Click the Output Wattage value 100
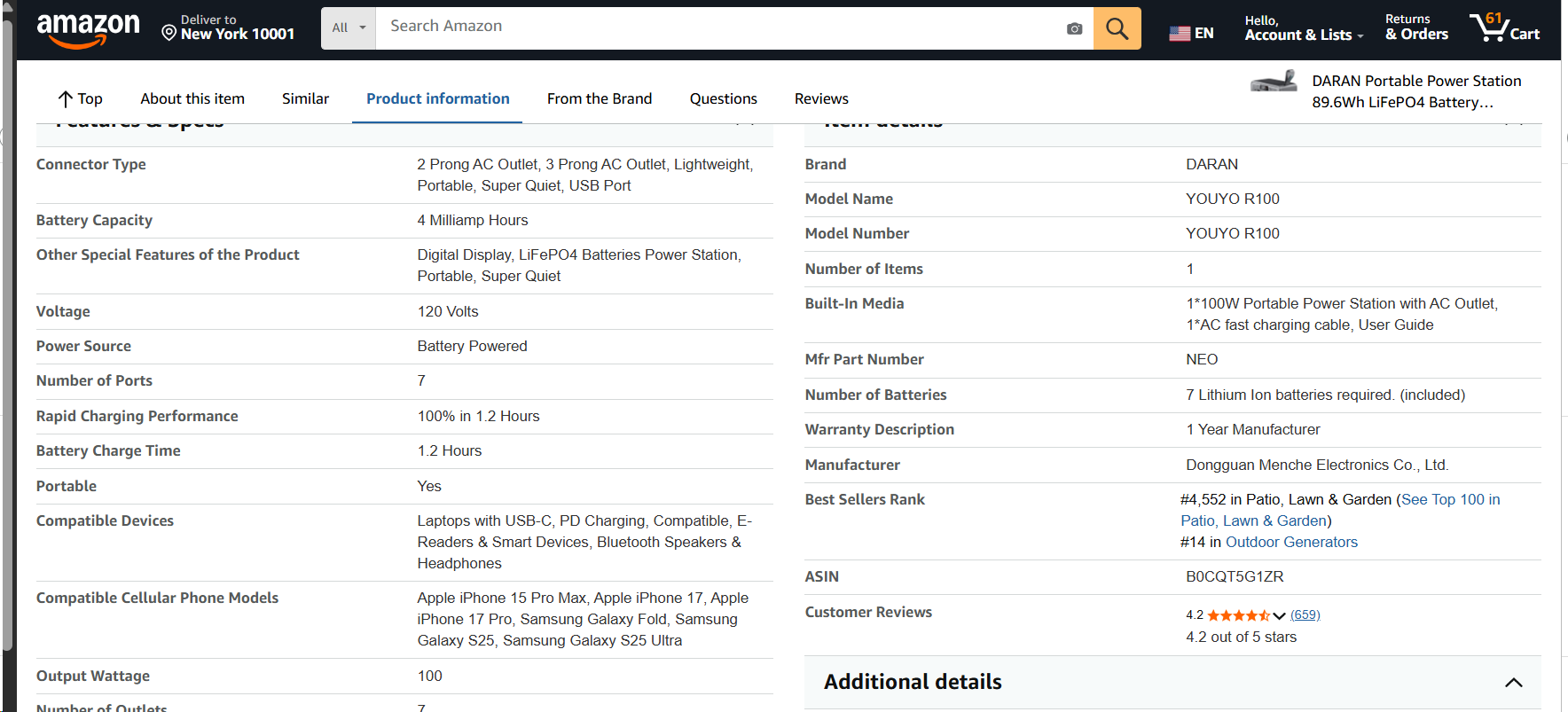The image size is (1568, 712). (429, 676)
